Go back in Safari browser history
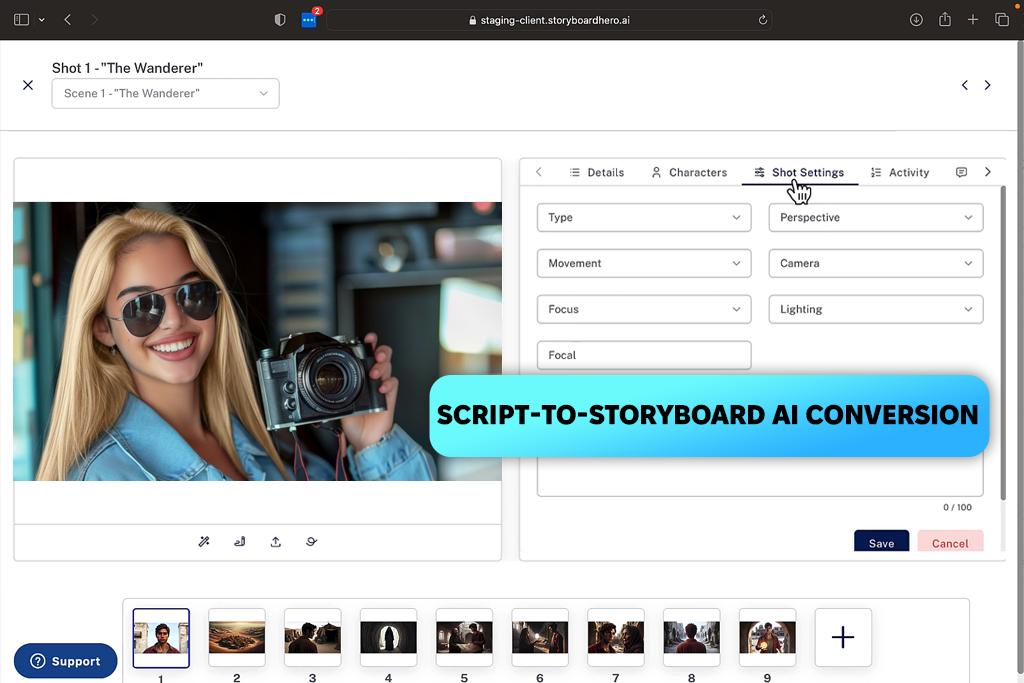 coord(68,20)
